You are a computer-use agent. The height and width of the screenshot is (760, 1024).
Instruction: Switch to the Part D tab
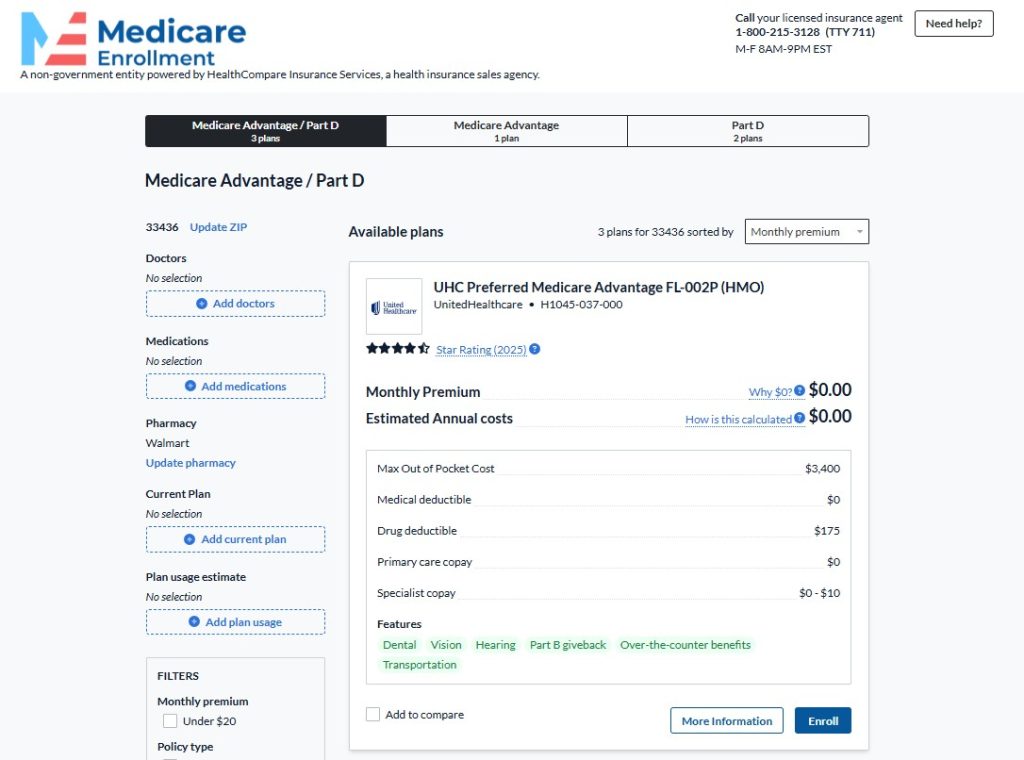click(747, 131)
